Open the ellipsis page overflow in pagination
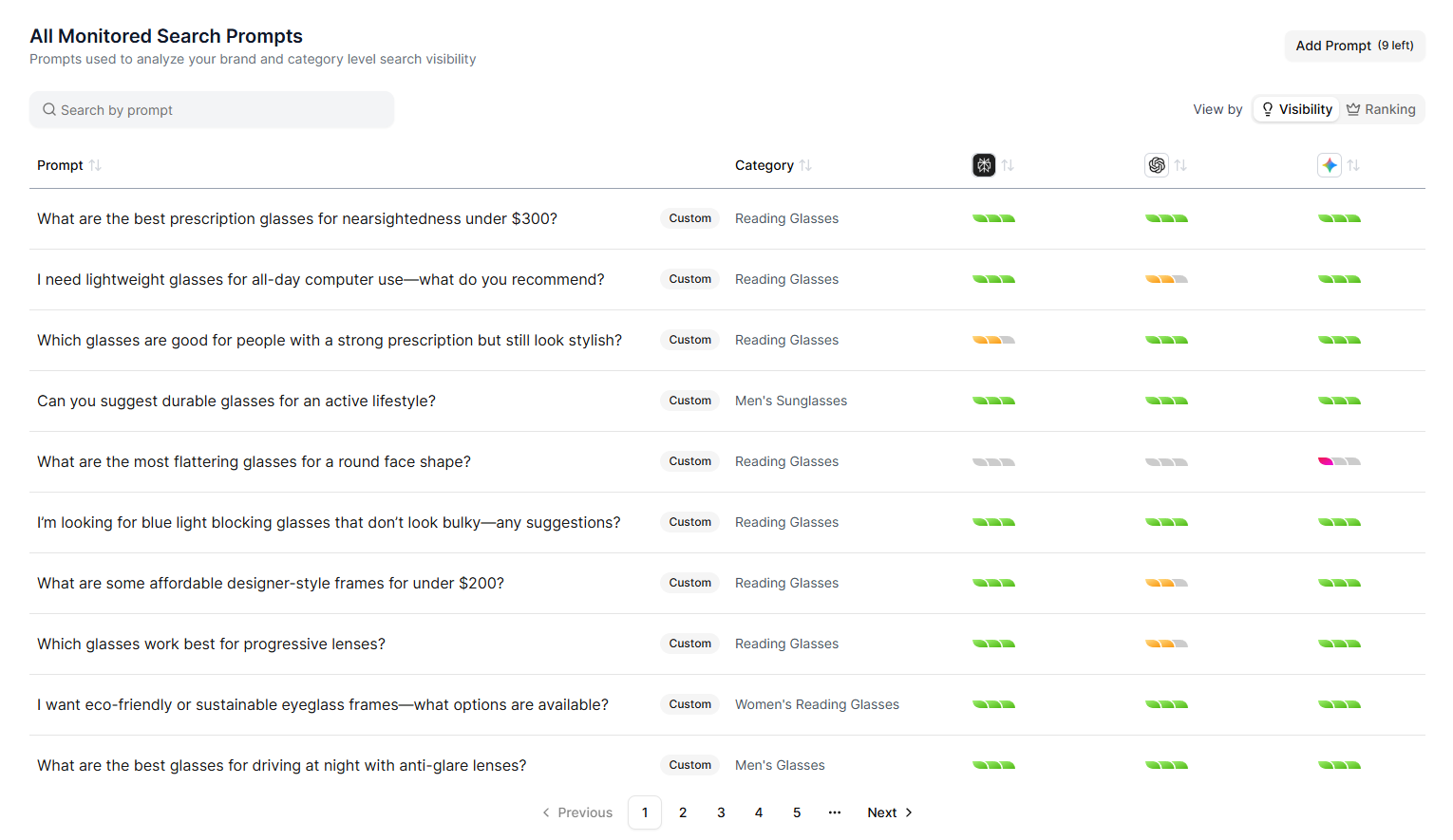 click(835, 812)
